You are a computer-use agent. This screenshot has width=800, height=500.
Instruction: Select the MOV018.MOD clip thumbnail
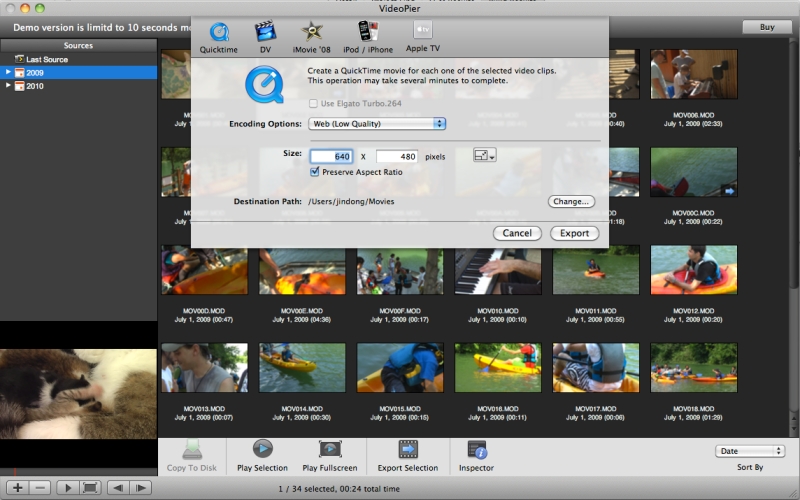pyautogui.click(x=694, y=368)
